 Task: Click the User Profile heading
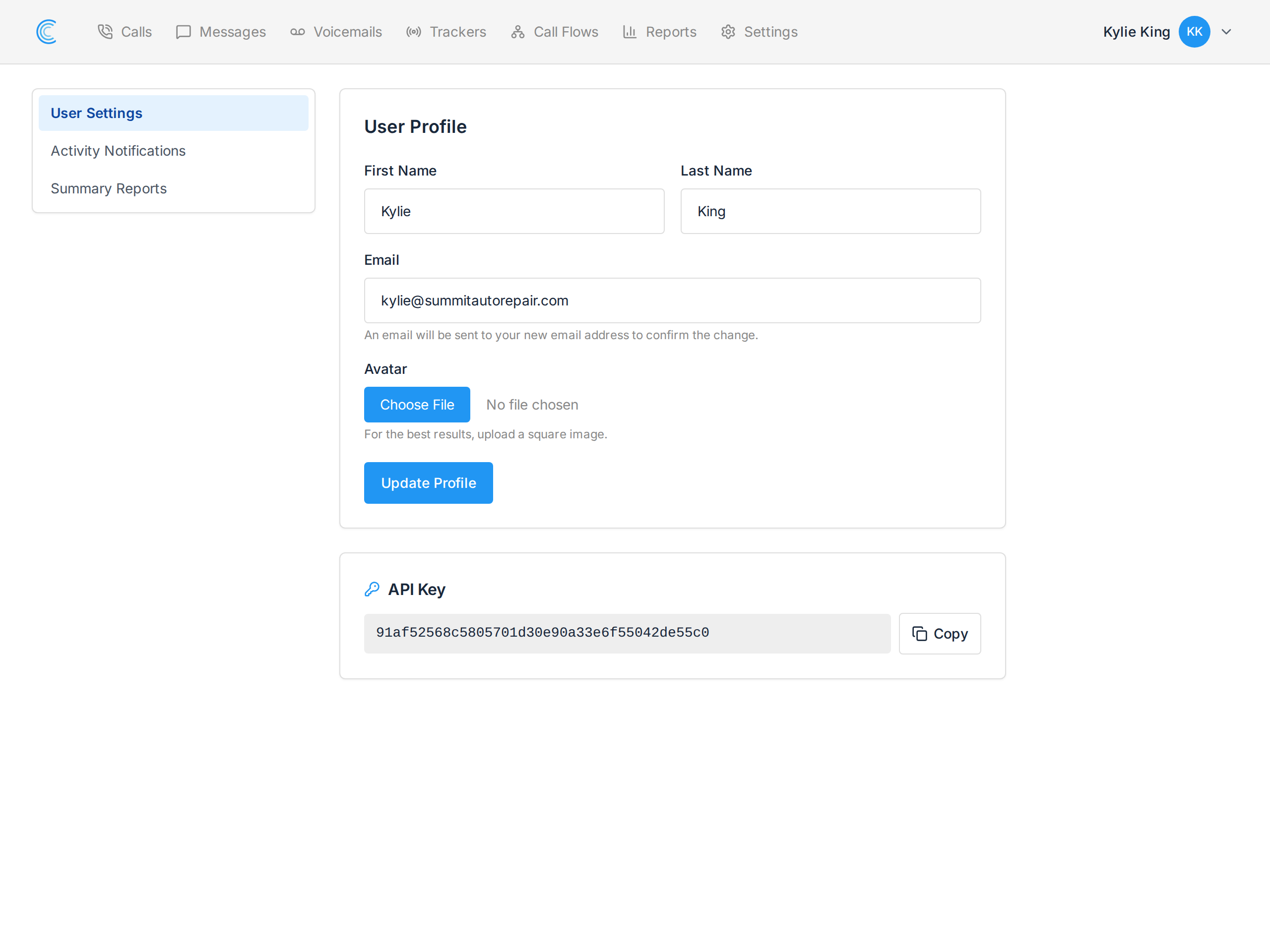(x=415, y=127)
